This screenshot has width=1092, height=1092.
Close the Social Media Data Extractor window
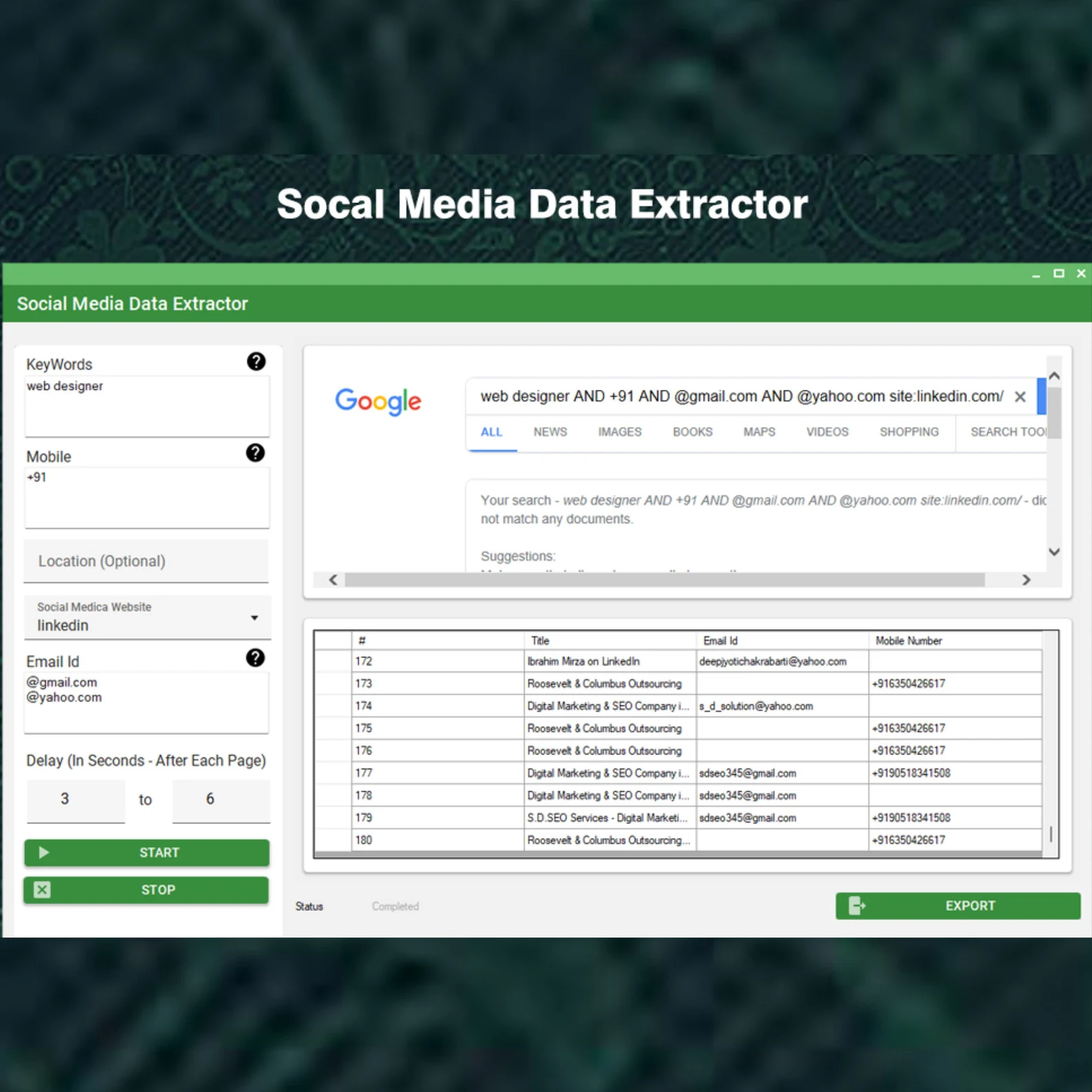pos(1081,274)
